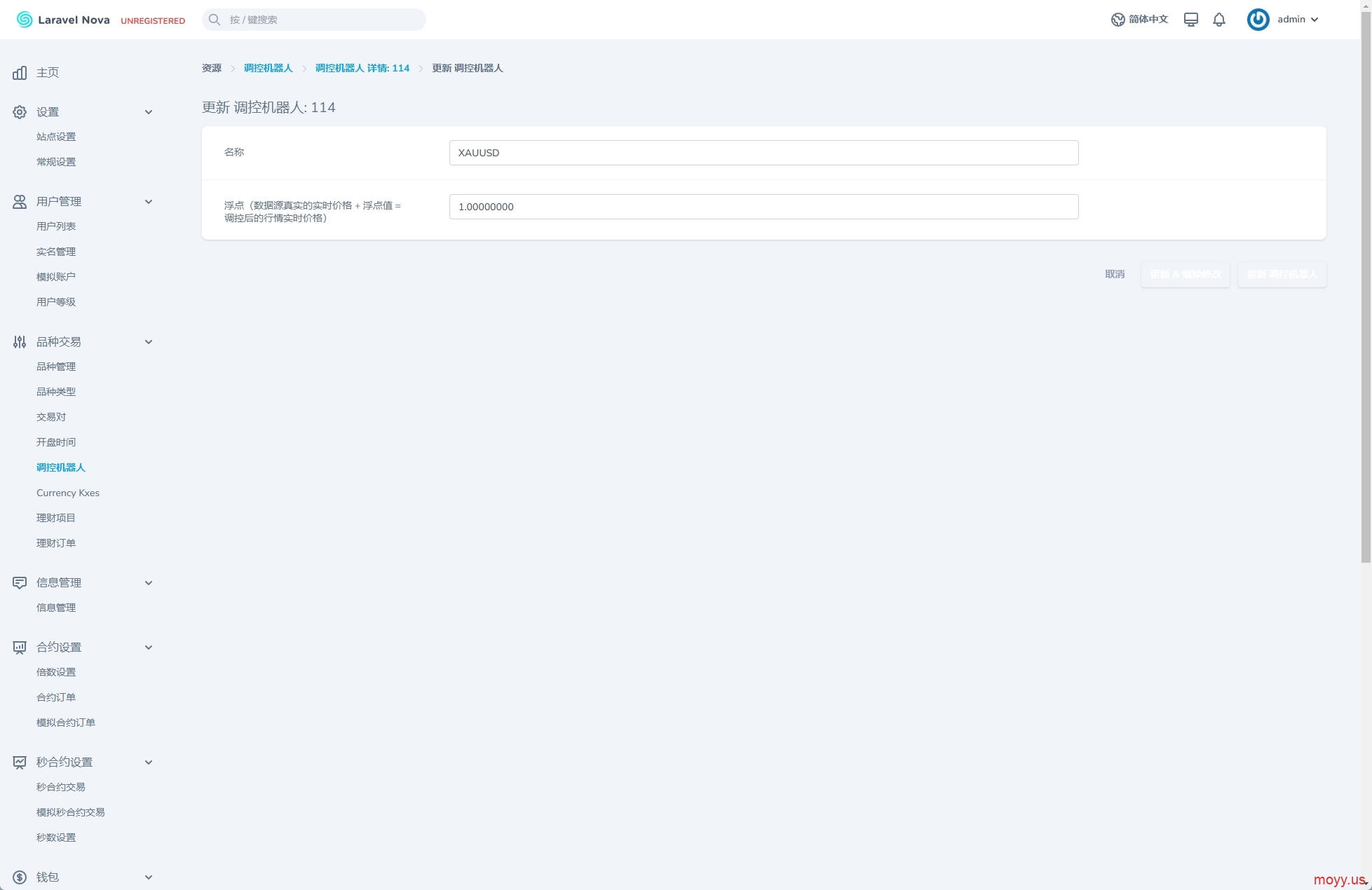Collapse the 合约设置 section chevron
The image size is (1372, 890).
149,648
